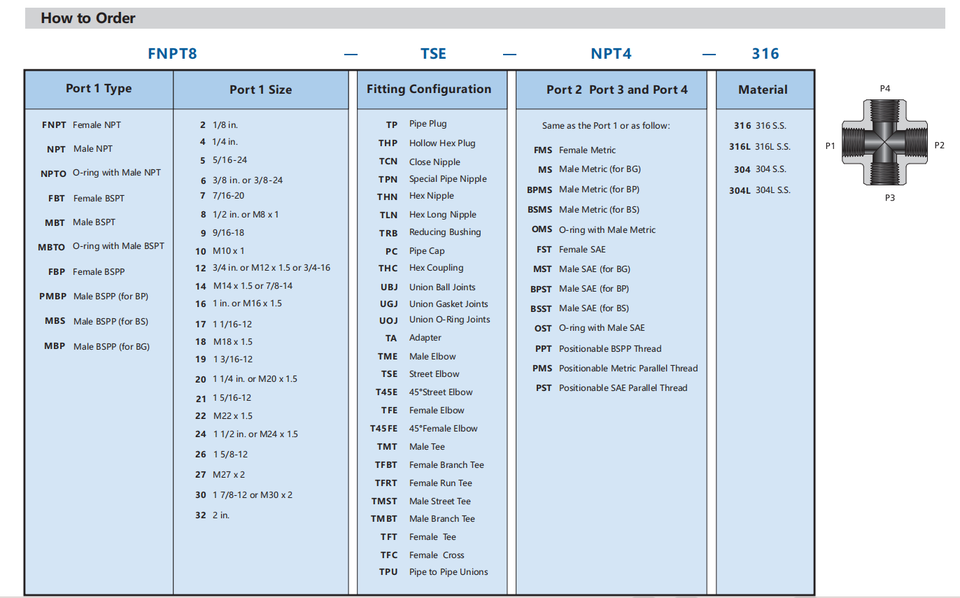Click 'PC Pipe Cap' entry
The image size is (960, 598).
pos(415,251)
